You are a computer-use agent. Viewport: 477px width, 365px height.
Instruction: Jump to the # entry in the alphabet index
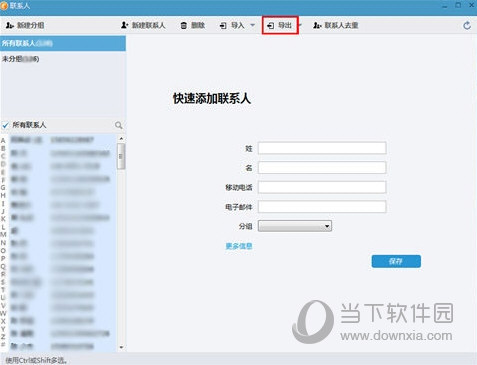[x=3, y=344]
